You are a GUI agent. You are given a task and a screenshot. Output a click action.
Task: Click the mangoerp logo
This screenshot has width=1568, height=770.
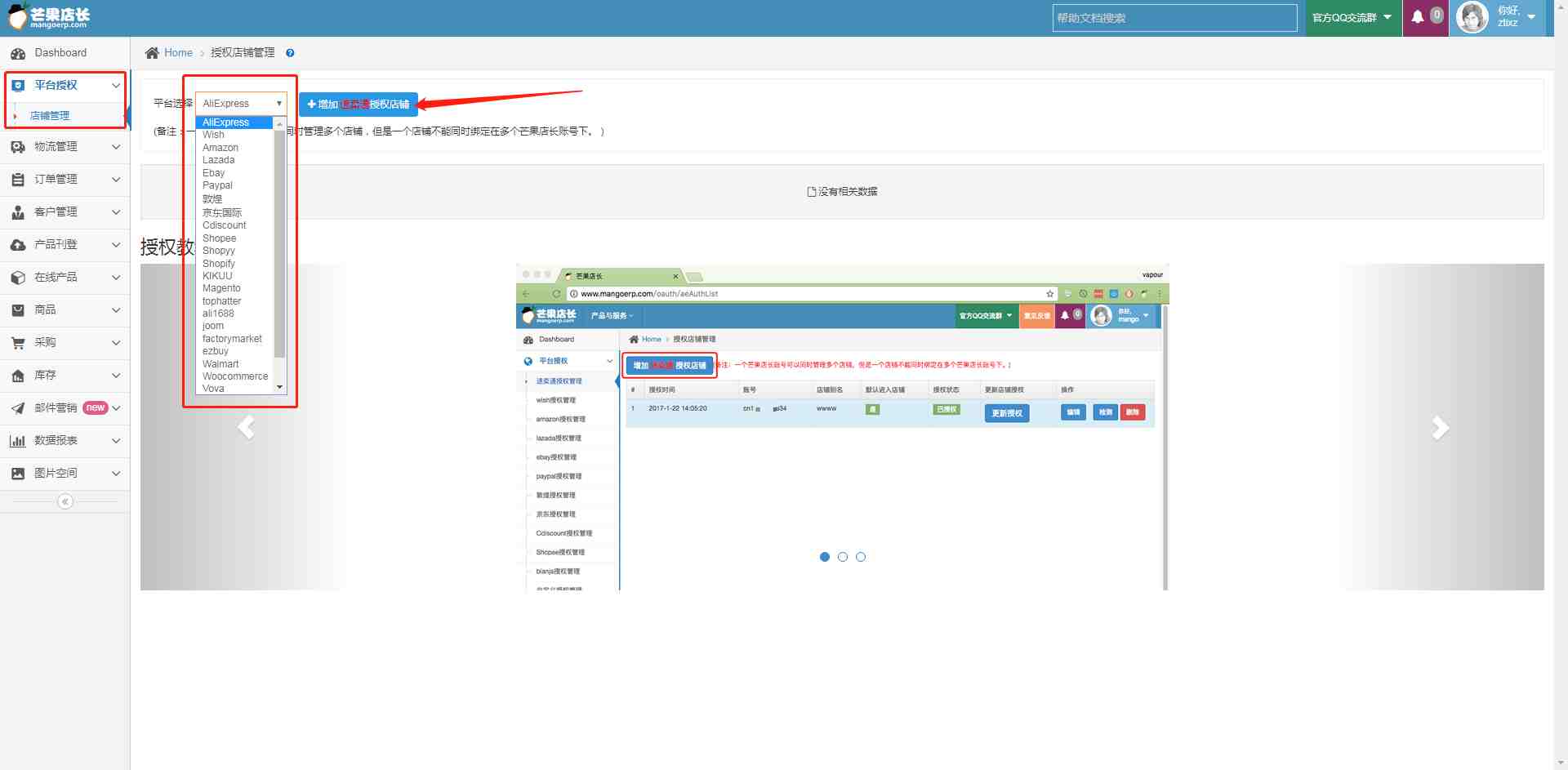(x=49, y=16)
